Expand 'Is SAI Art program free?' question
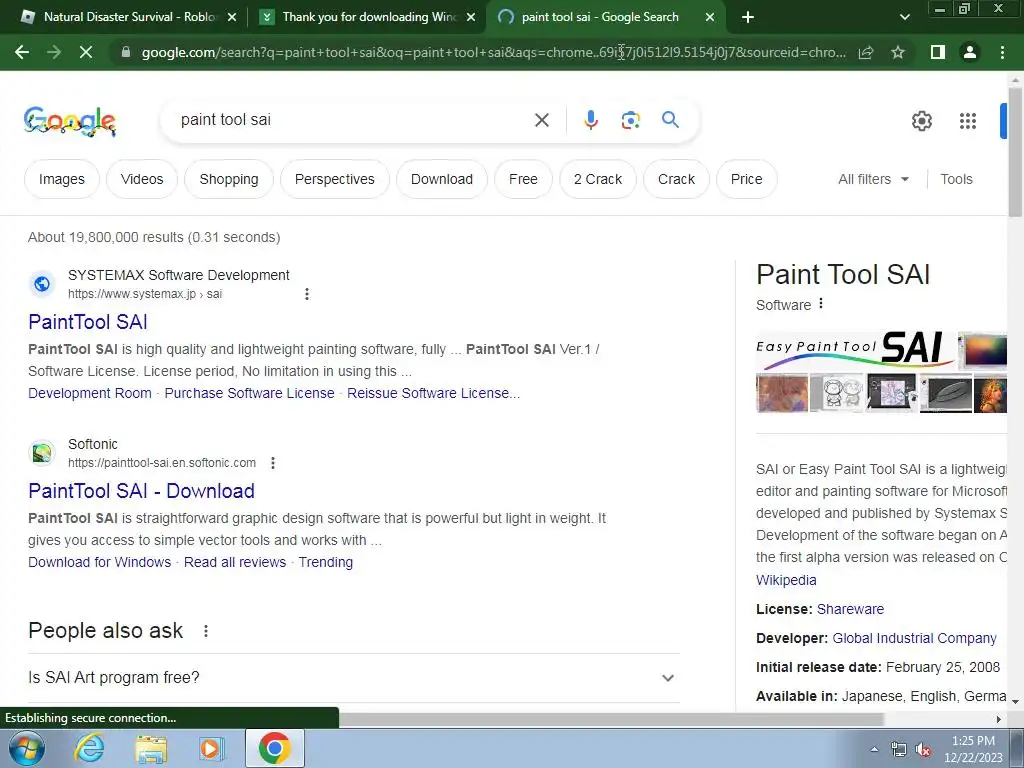 (353, 678)
